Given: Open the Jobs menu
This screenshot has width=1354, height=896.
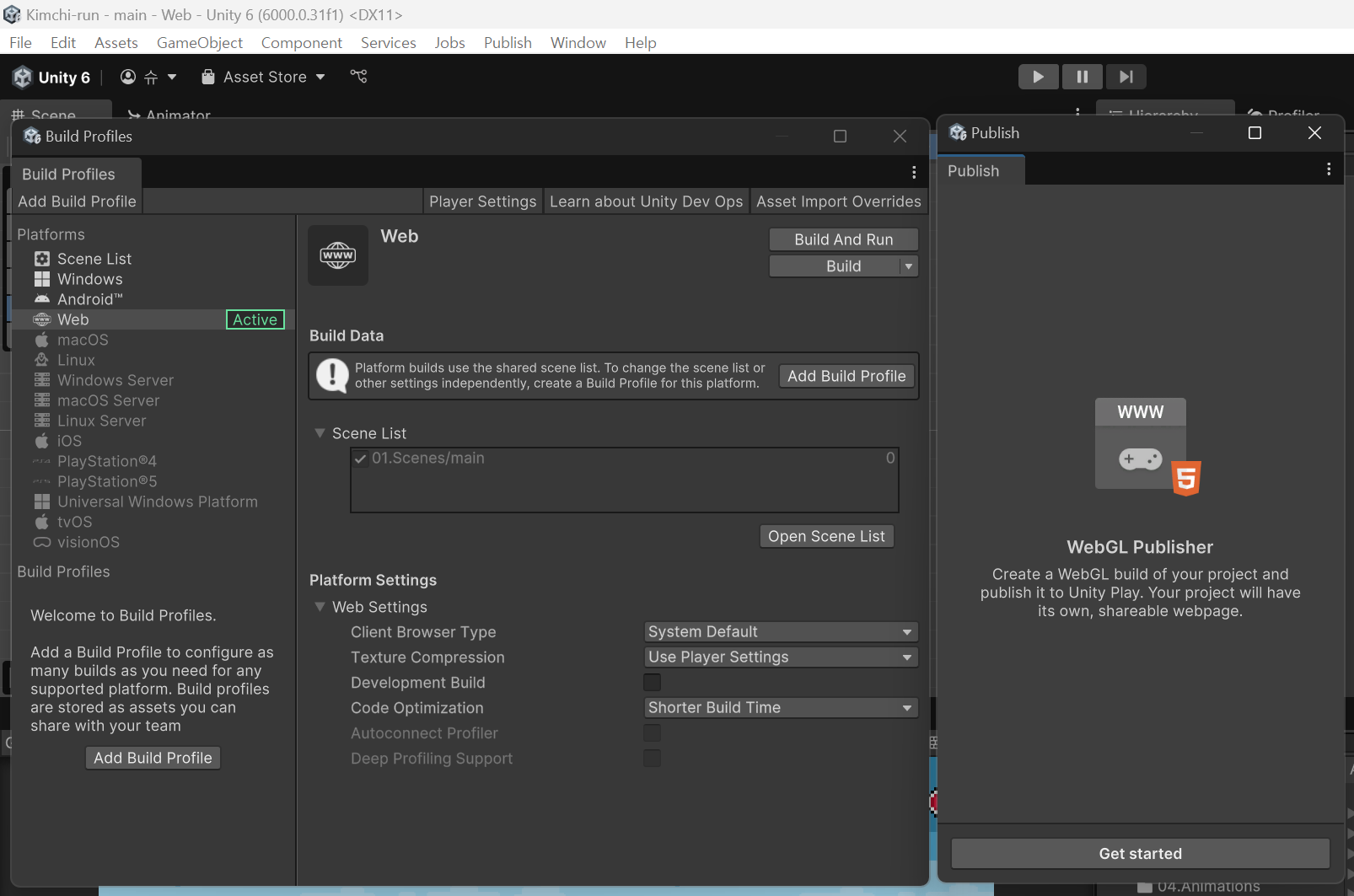Looking at the screenshot, I should (450, 43).
